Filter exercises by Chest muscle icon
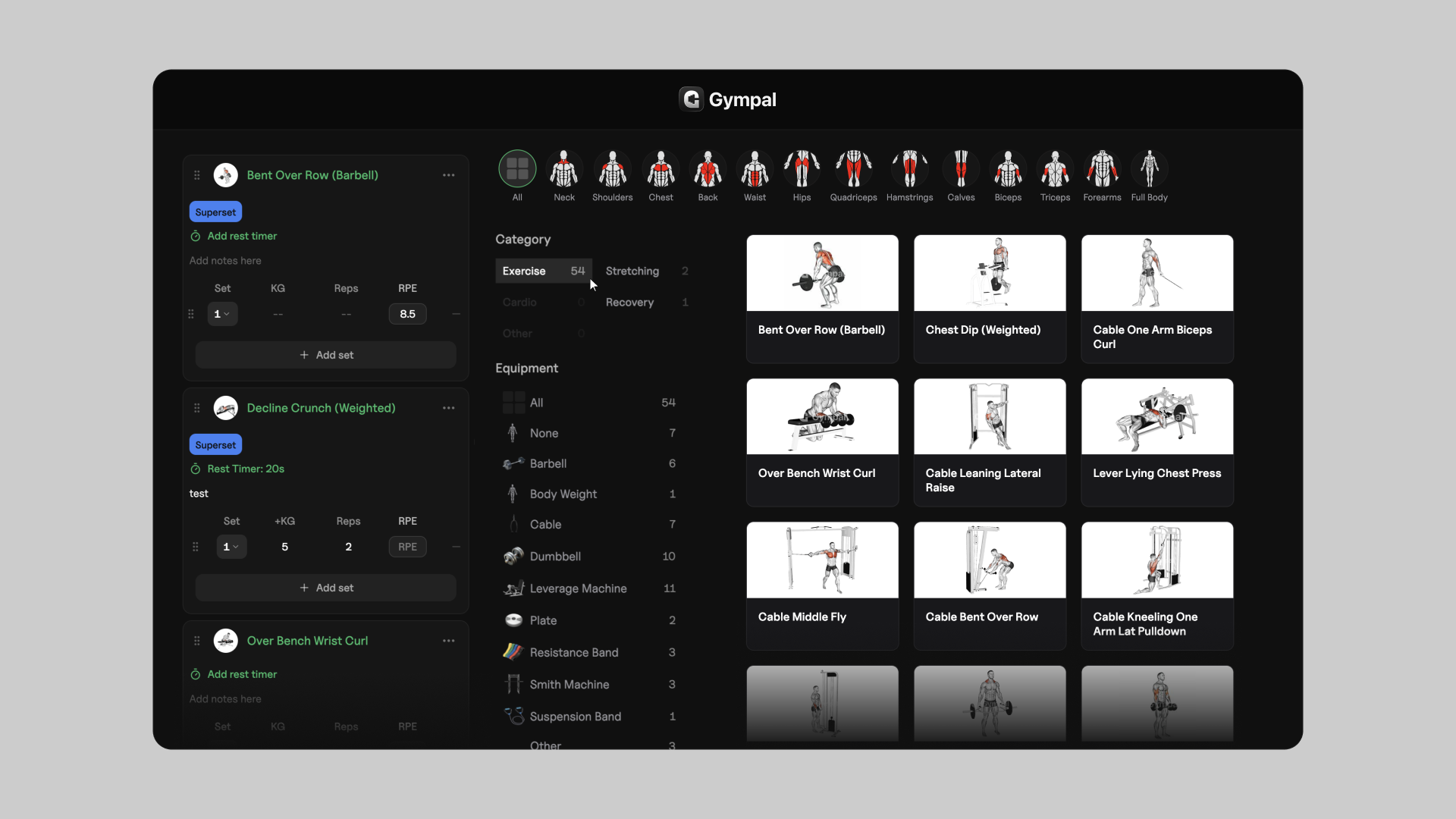 [661, 168]
